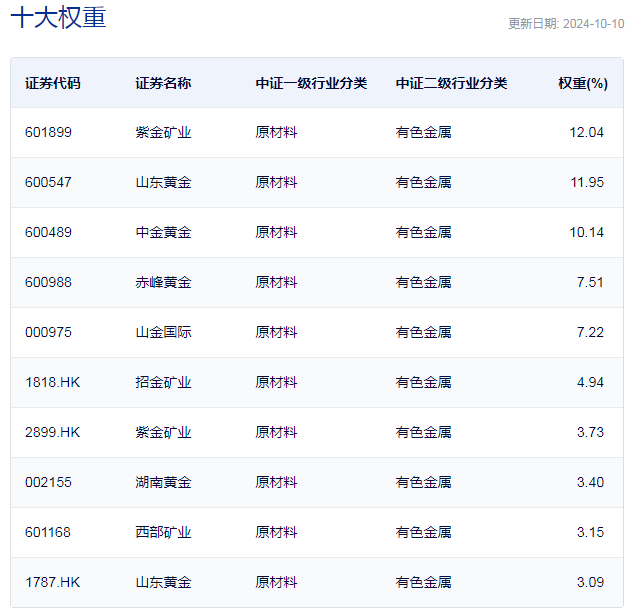The image size is (630, 614).
Task: Click stock code 2899.HK
Action: [52, 432]
